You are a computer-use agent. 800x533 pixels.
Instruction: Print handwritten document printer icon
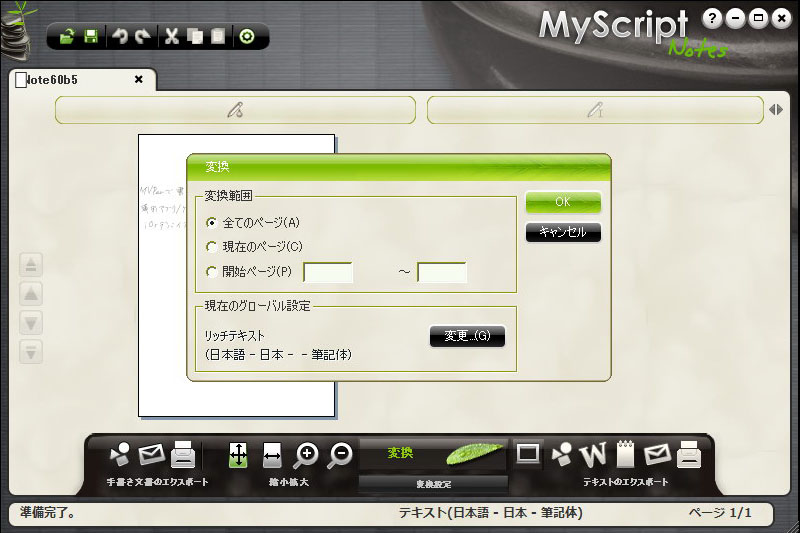tap(183, 454)
